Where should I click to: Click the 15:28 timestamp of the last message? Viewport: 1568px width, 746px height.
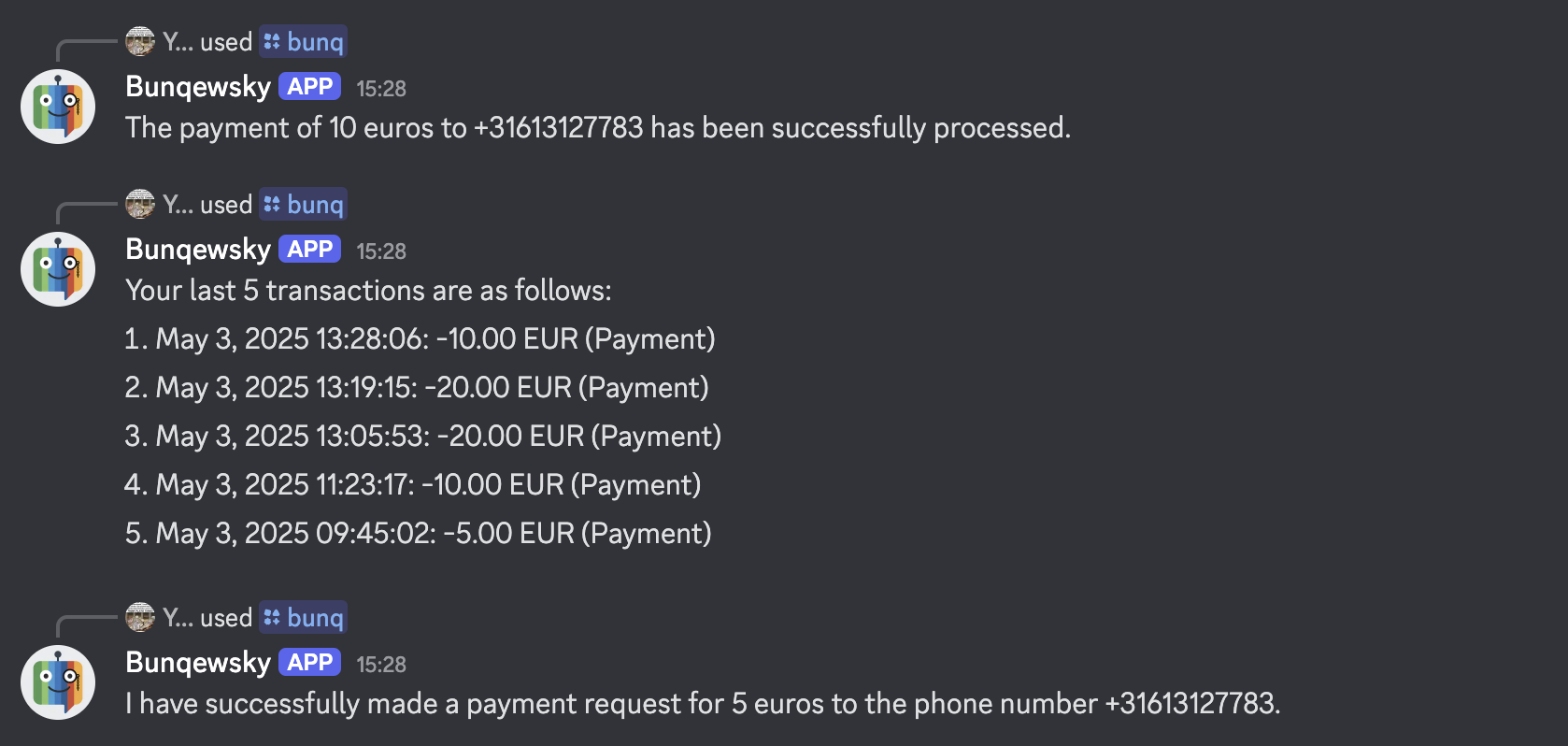381,665
